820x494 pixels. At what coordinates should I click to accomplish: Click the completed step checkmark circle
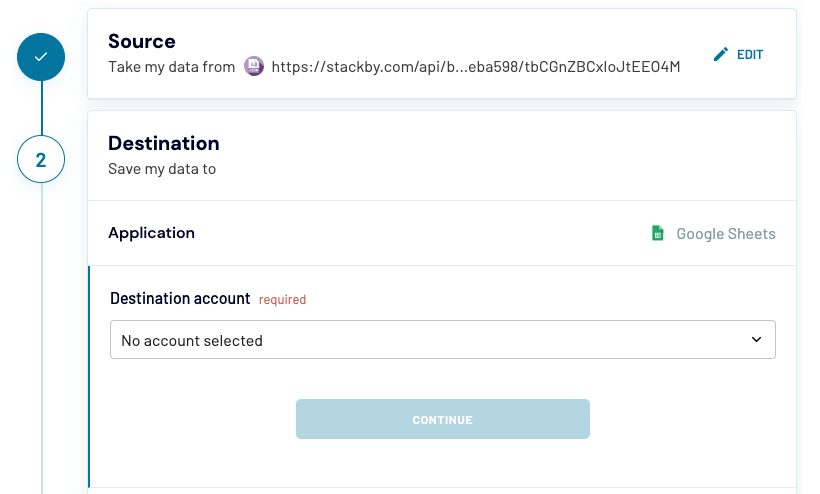tap(41, 57)
